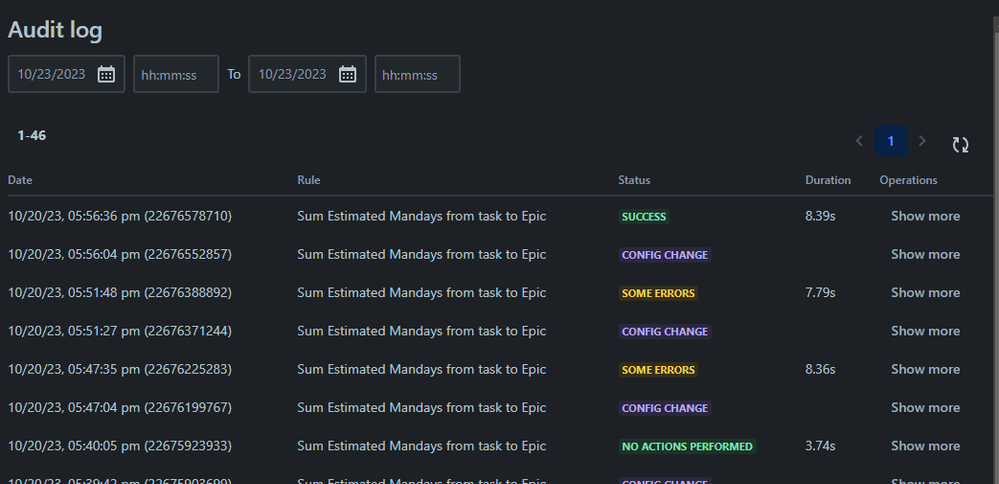Click the Date column header

(x=20, y=180)
